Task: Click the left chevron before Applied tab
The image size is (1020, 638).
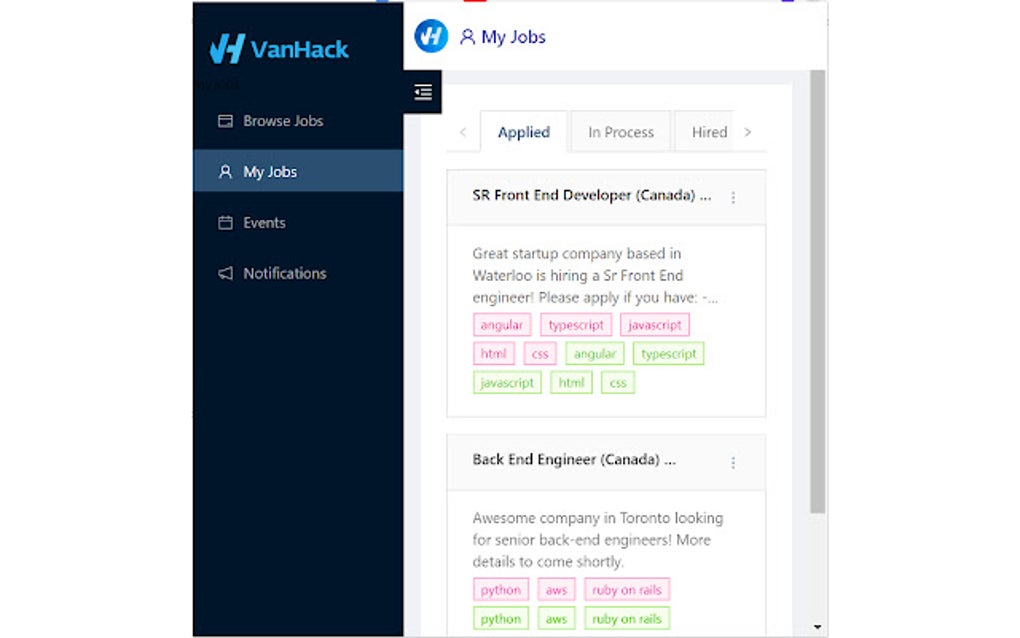Action: (x=463, y=132)
